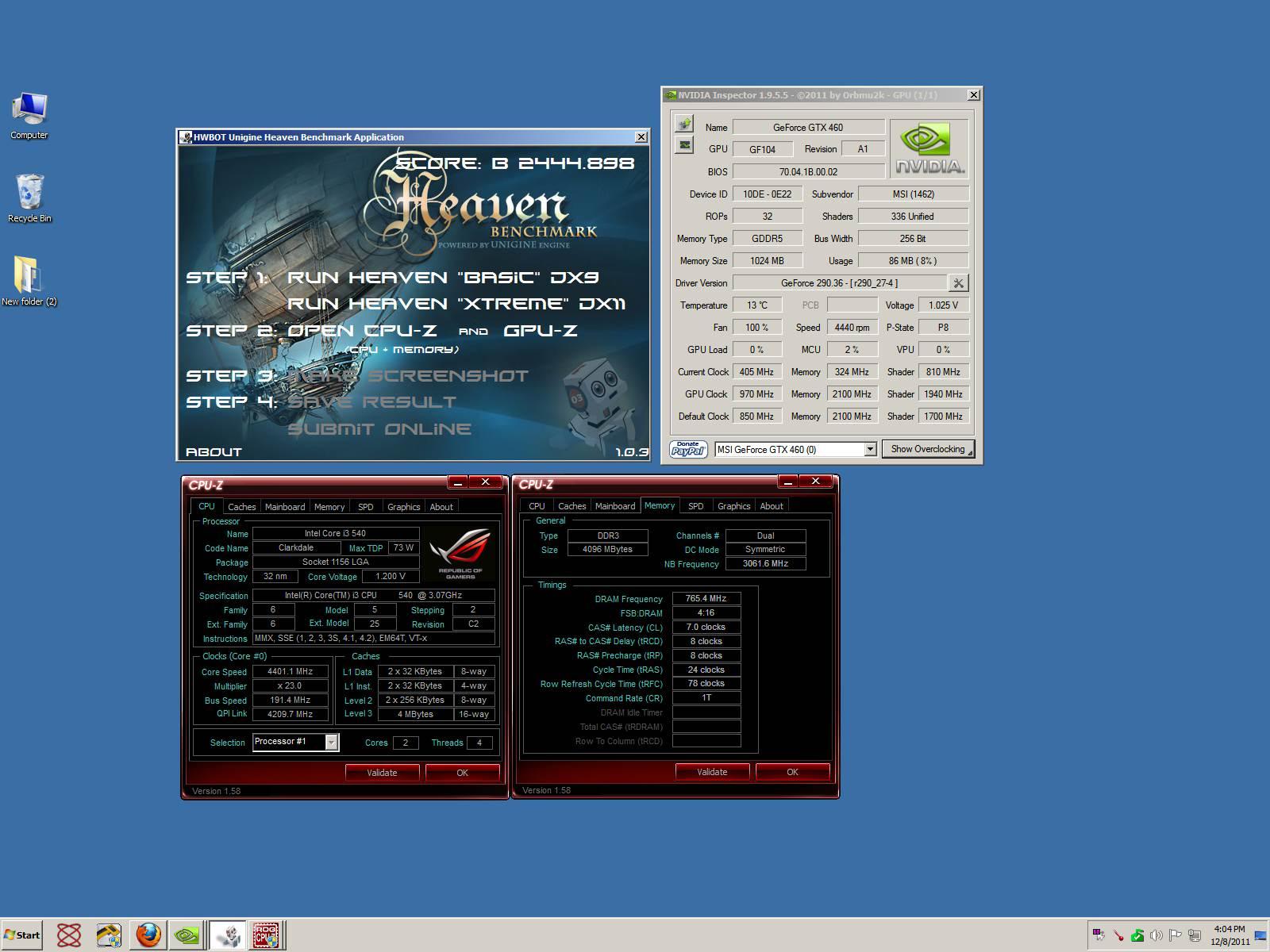Click the Fan speed value 4440 rpm
The image size is (1270, 952).
852,328
